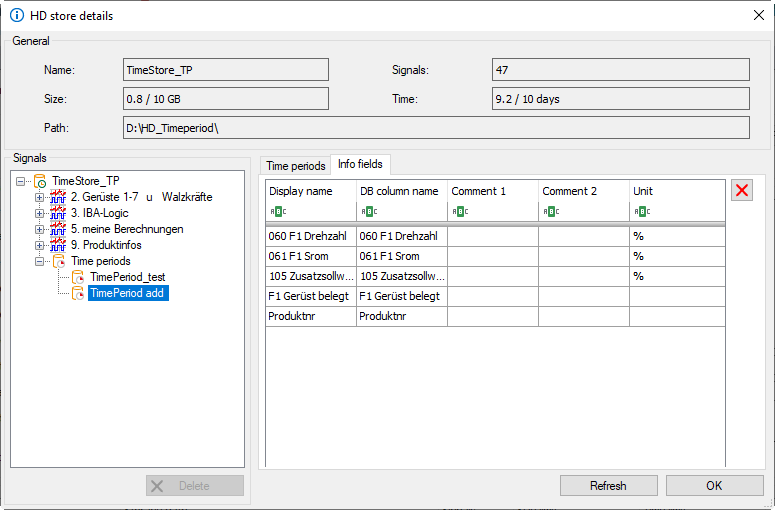Select the Info fields tab

point(360,164)
